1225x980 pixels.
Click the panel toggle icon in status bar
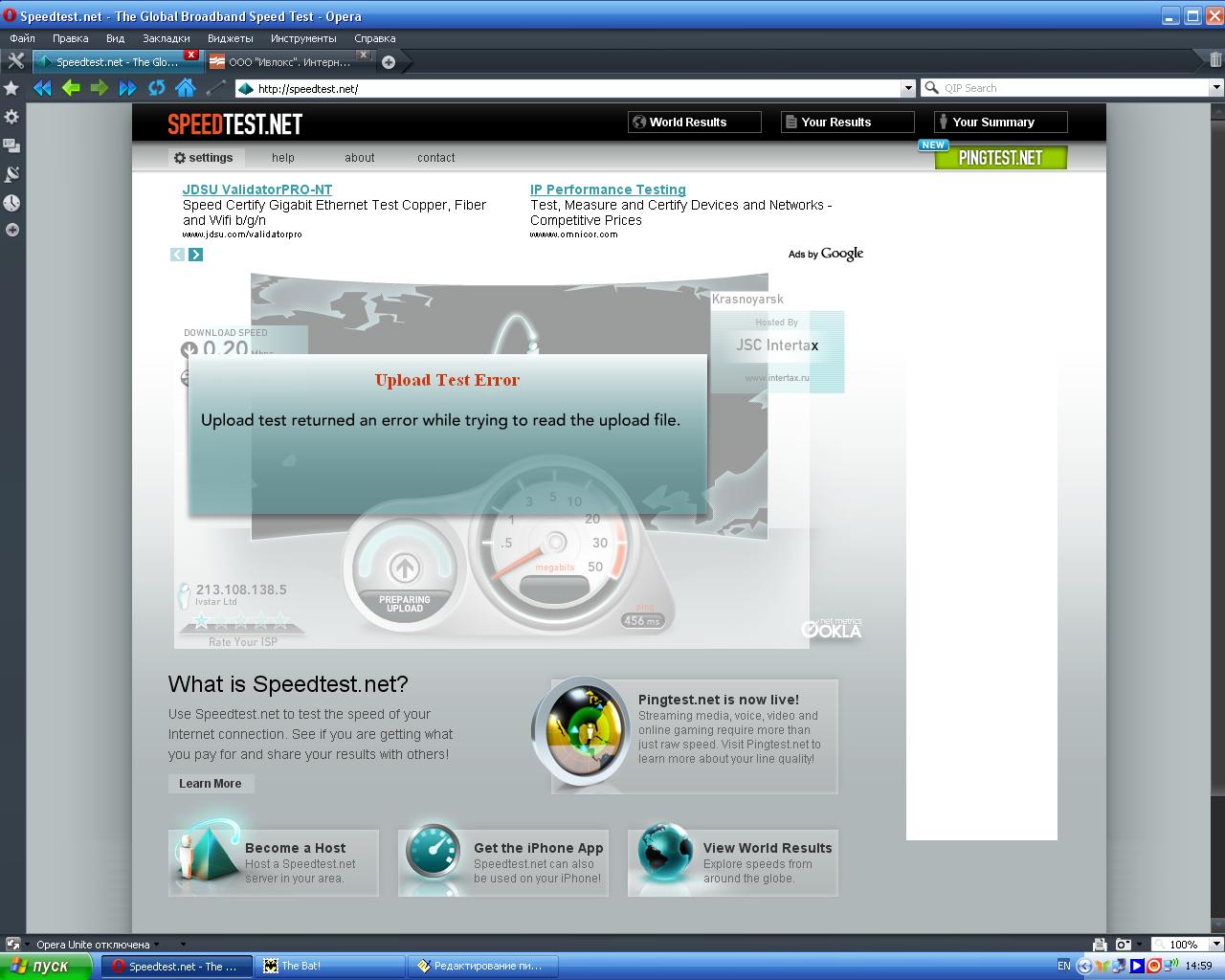12,945
